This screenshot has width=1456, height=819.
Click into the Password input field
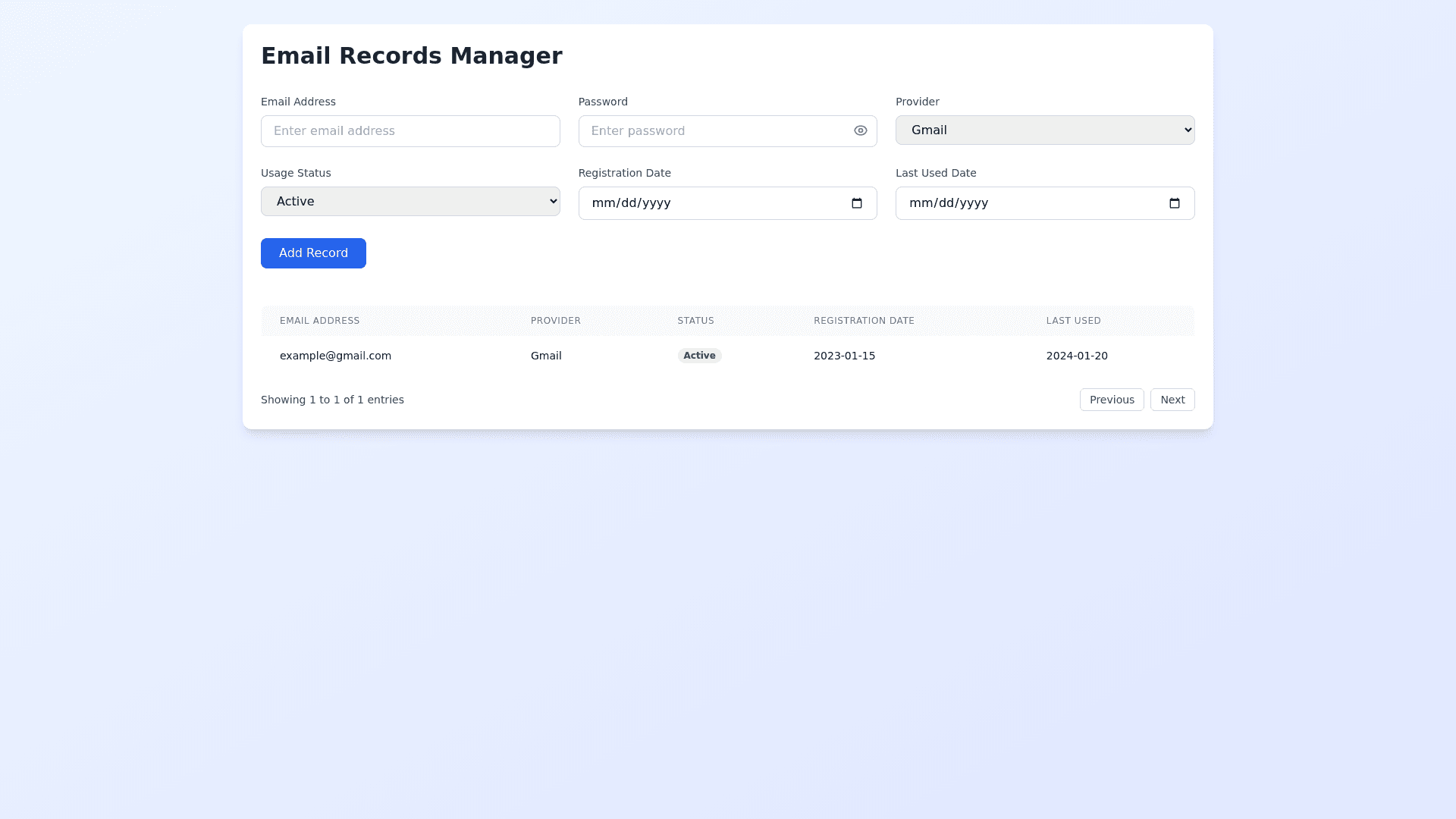[713, 131]
